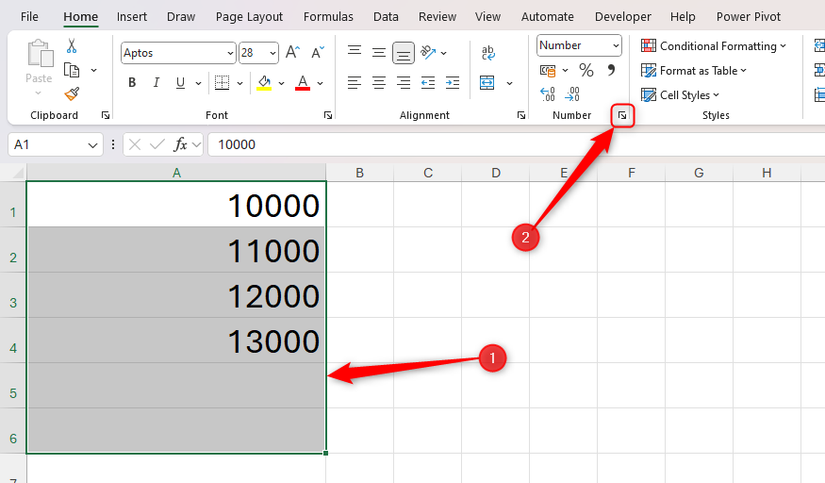Open the text orientation tool
The image size is (825, 483).
pos(428,53)
